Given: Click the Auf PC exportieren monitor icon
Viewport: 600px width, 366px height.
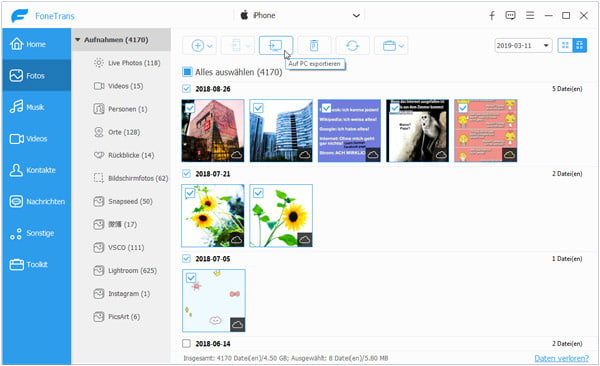Looking at the screenshot, I should coord(276,45).
